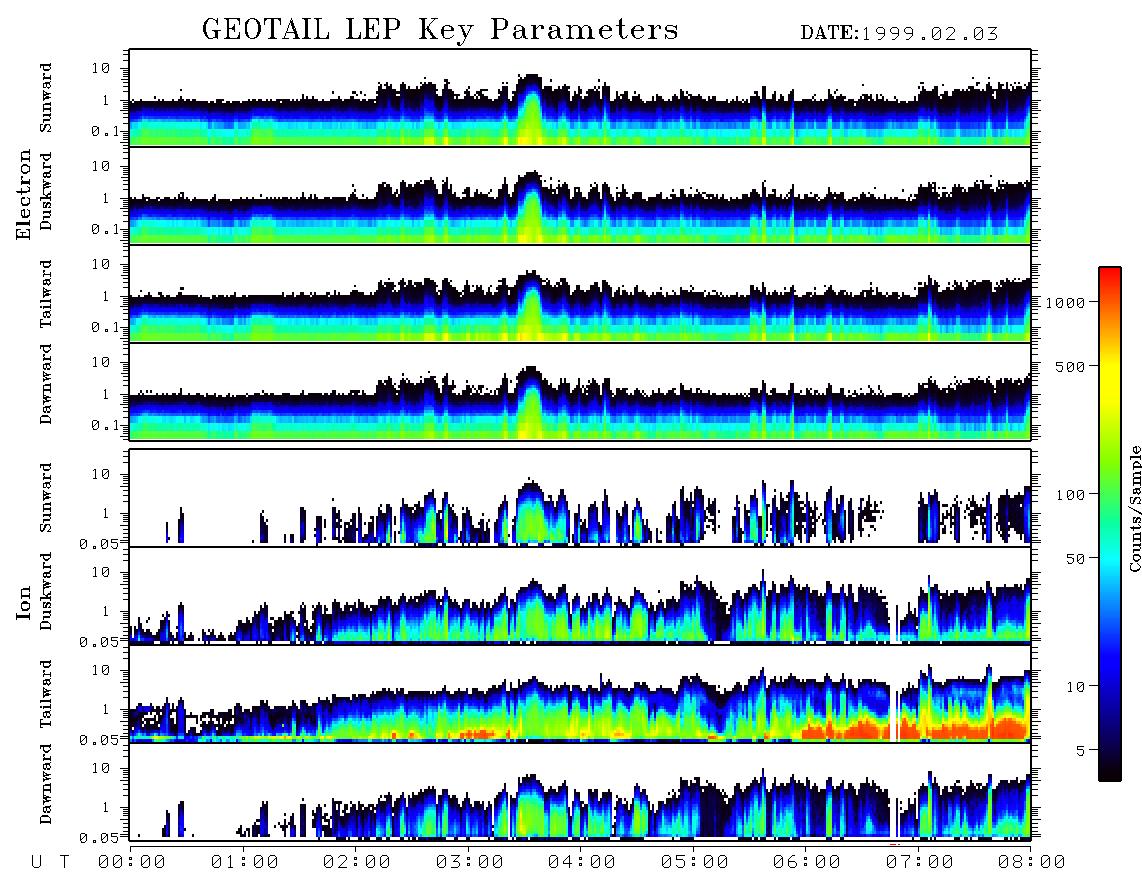The width and height of the screenshot is (1142, 880).
Task: Click the 0.05 tick on ion Dawnward axis
Action: (99, 838)
